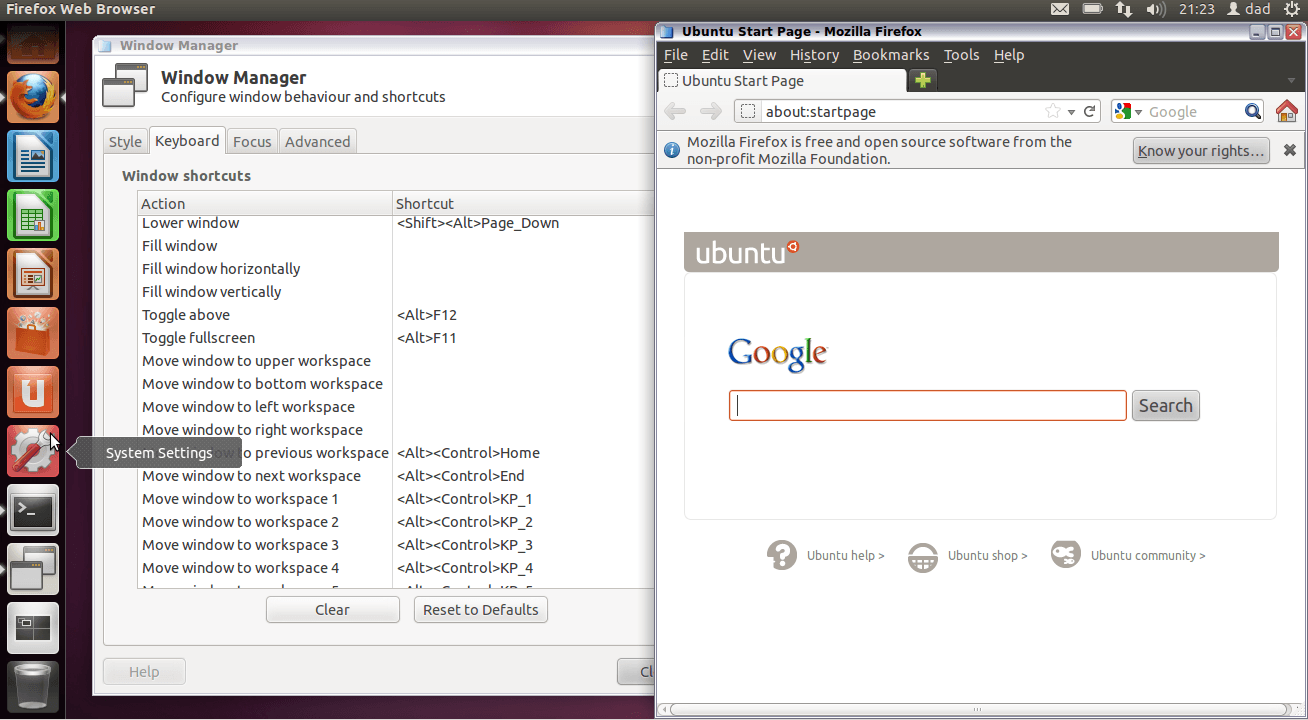Screen dimensions: 1308x720
Task: Open the Firefox File menu
Action: click(676, 55)
